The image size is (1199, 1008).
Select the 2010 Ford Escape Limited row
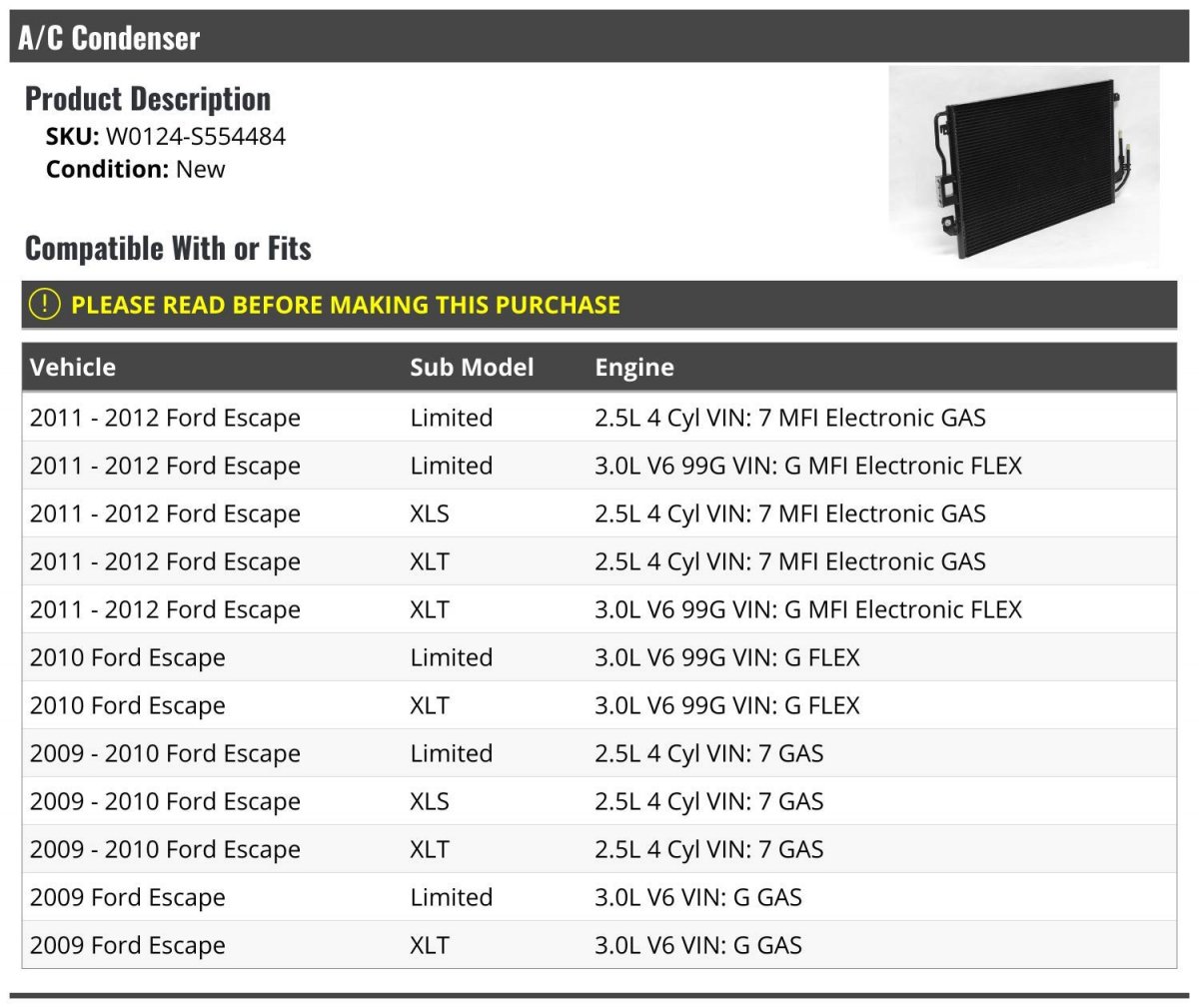point(599,657)
